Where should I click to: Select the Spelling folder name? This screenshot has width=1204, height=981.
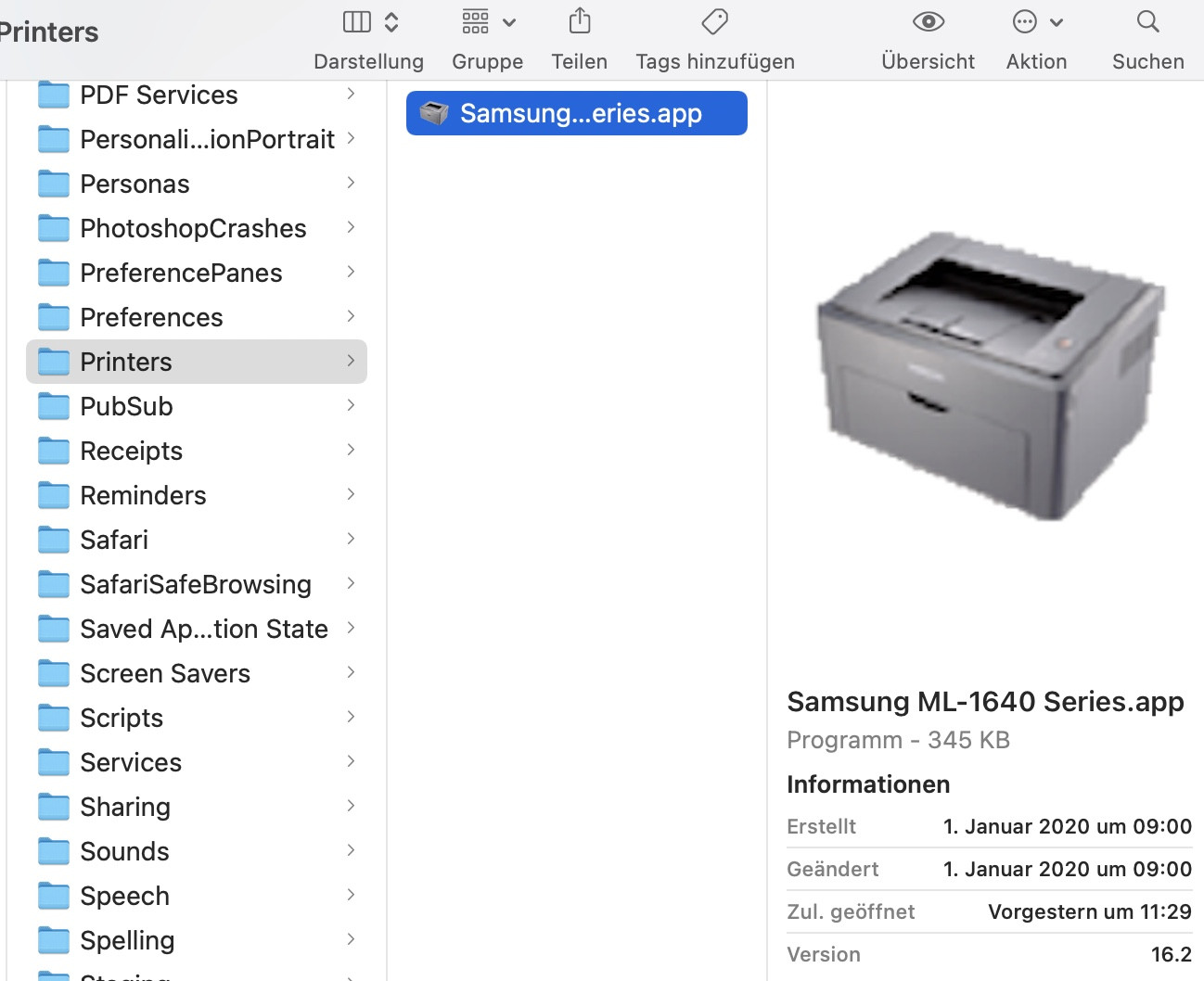(x=127, y=941)
